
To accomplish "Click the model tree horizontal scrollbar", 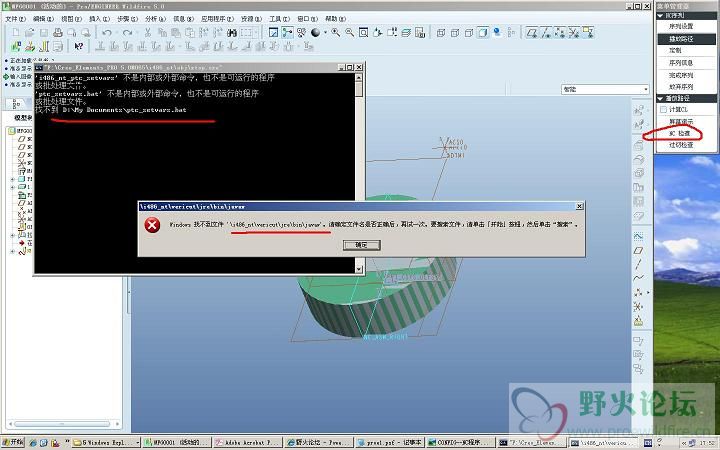I will coord(64,424).
